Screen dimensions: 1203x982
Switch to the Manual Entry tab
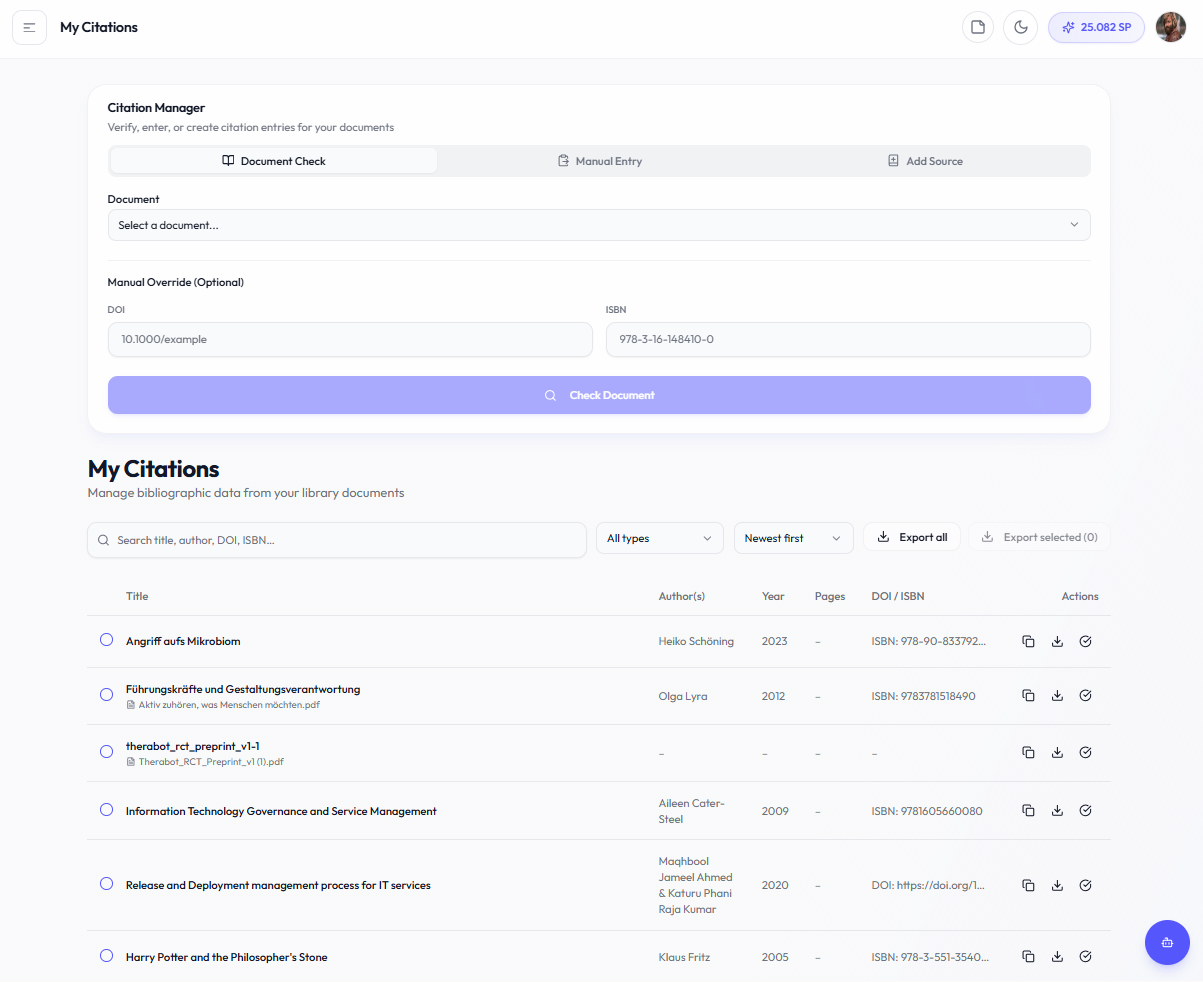(x=600, y=161)
